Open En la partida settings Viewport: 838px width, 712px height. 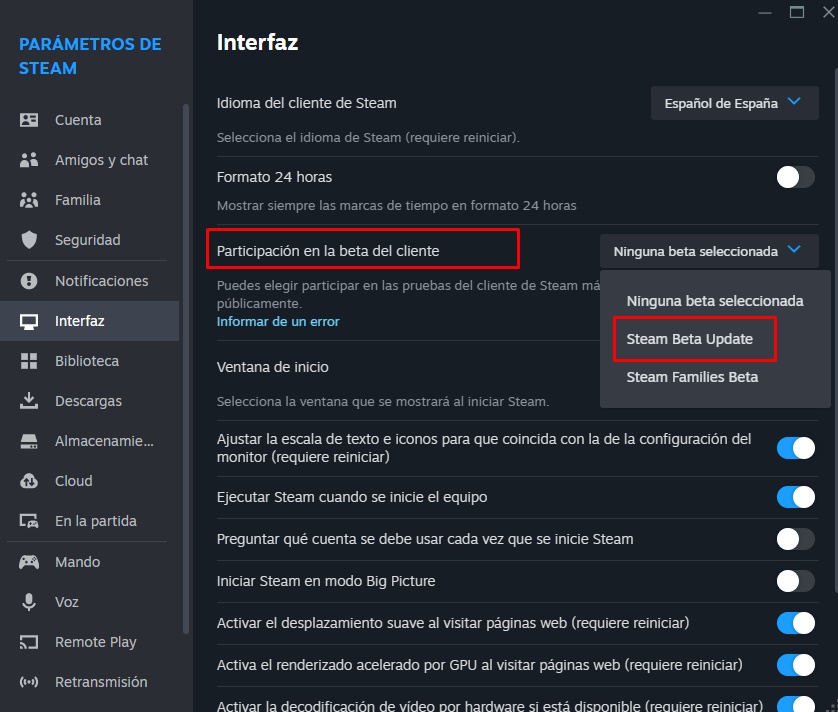(90, 521)
